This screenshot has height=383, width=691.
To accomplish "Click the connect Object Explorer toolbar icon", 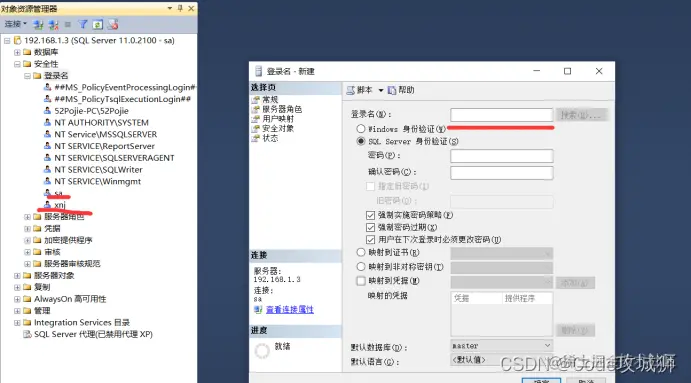I will 38,25.
